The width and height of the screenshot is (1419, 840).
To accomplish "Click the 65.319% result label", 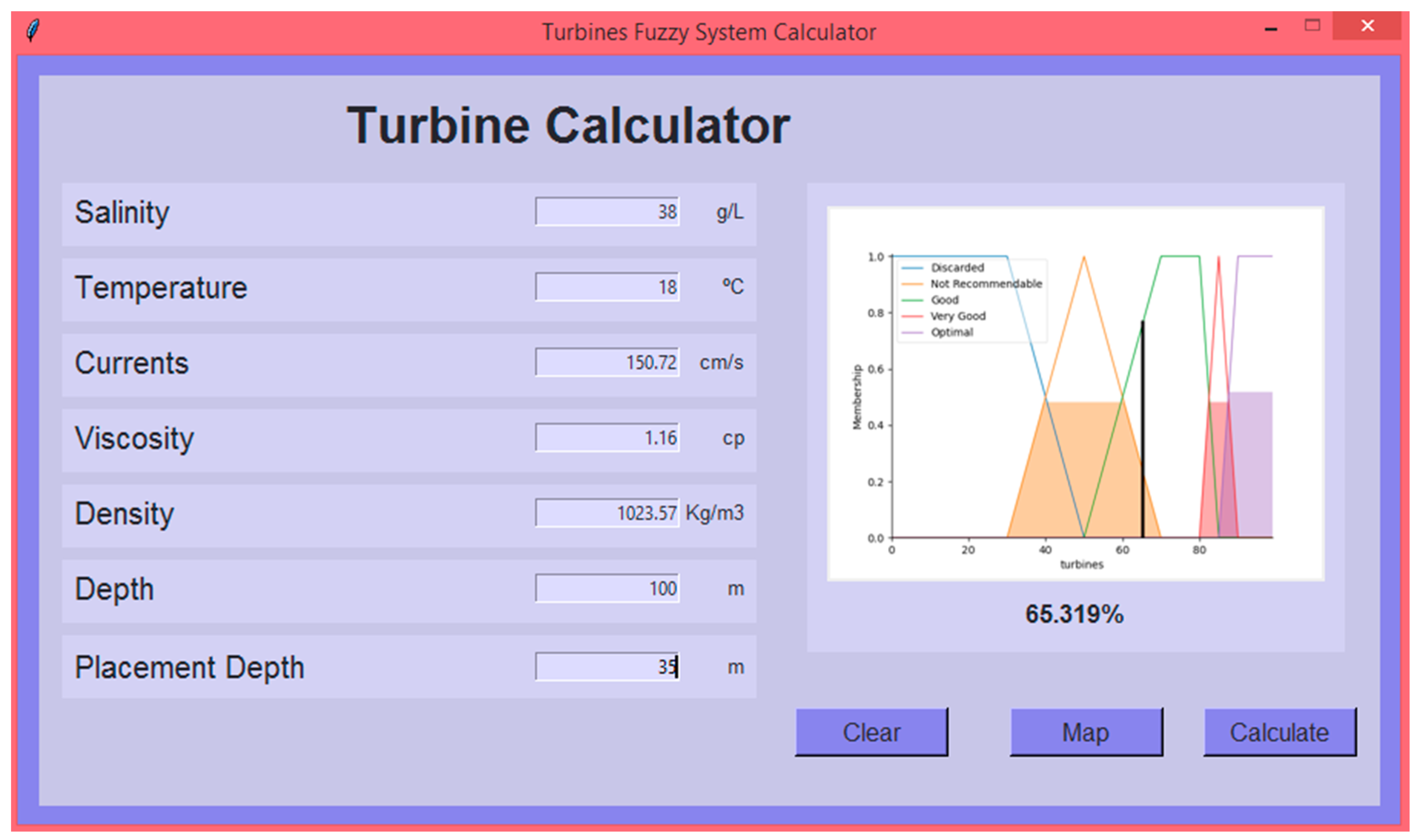I will point(1074,614).
